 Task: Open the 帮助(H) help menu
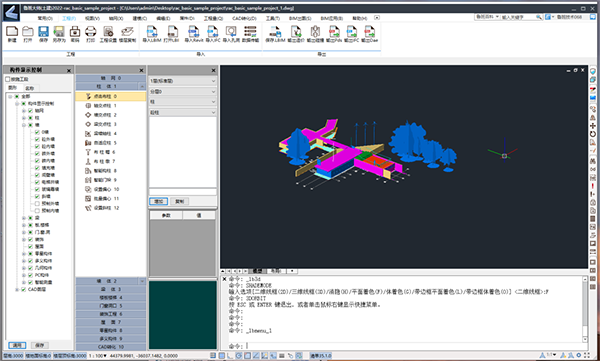pyautogui.click(x=359, y=18)
